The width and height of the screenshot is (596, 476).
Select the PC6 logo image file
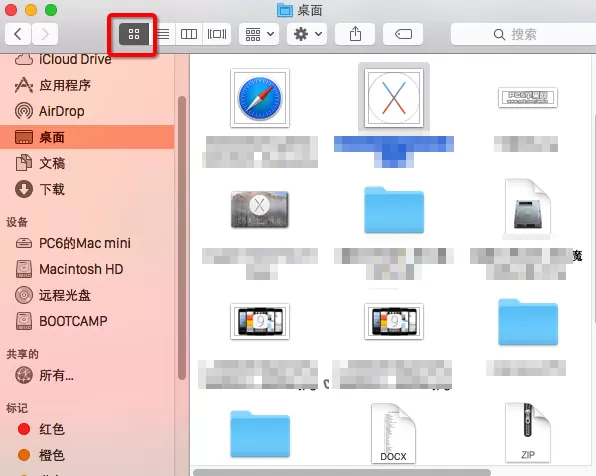(x=528, y=97)
